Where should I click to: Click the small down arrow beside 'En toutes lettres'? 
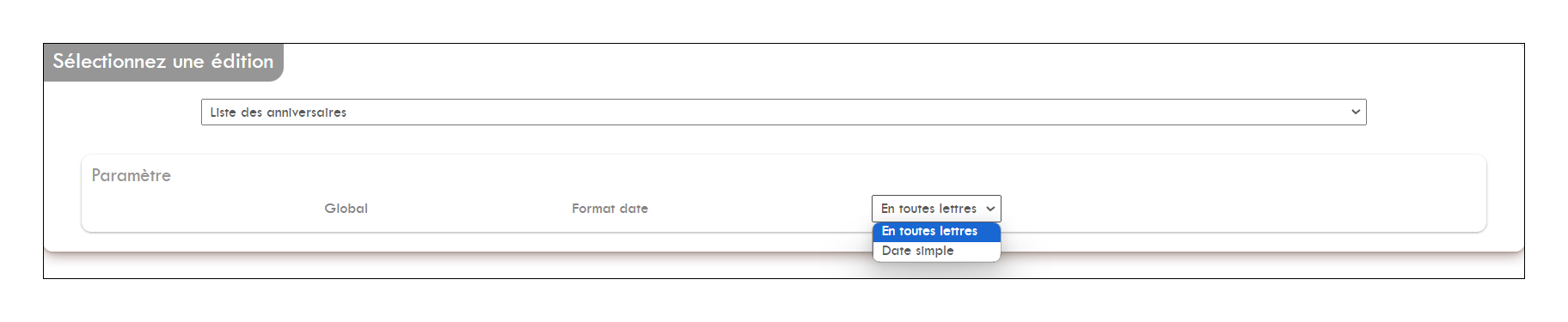click(x=990, y=209)
